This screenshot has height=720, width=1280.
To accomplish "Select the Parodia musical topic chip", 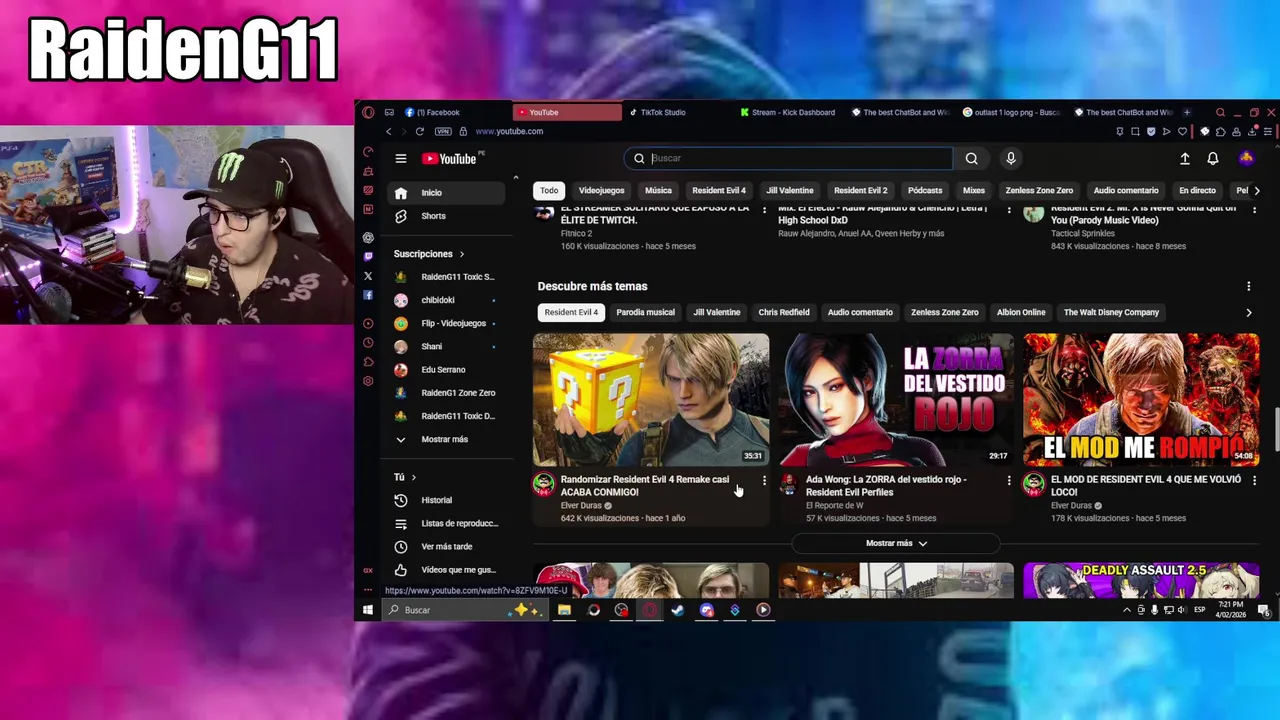I will point(645,312).
